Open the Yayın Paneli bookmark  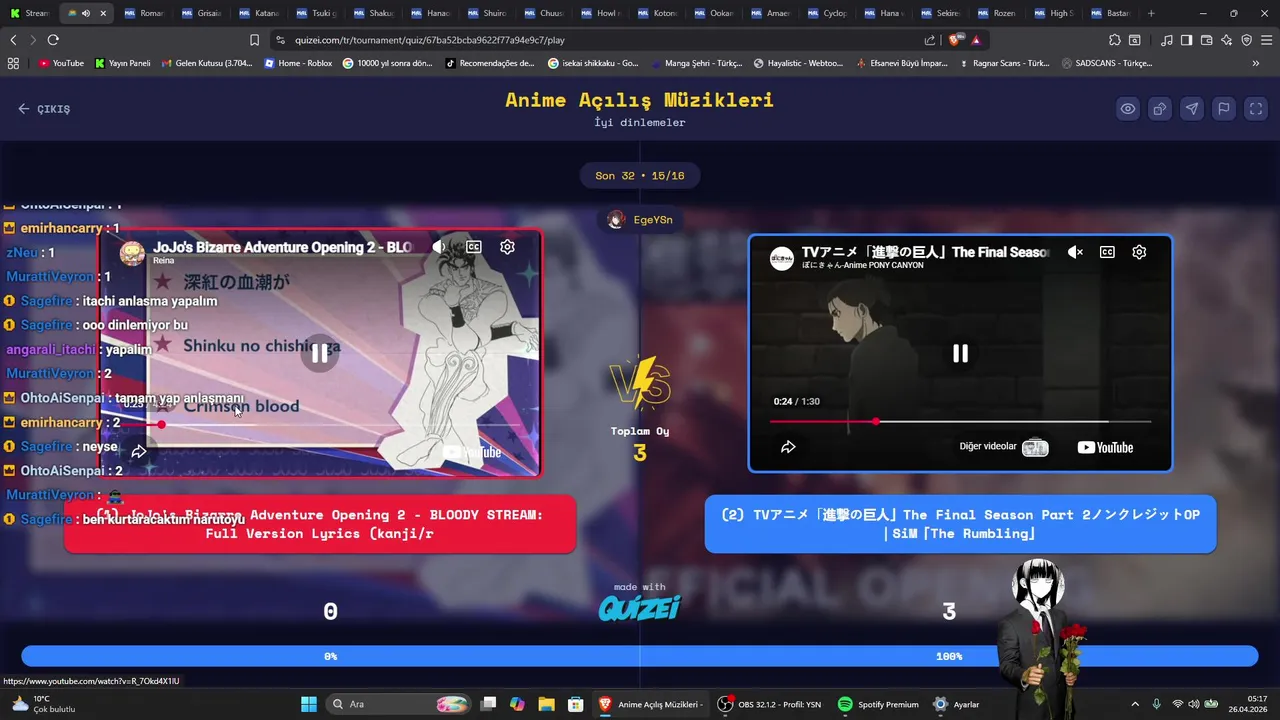coord(123,63)
